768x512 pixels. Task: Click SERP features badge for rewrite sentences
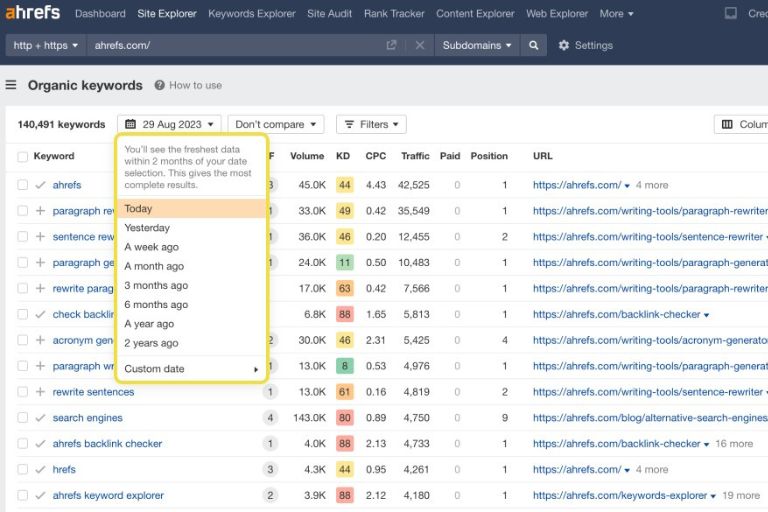270,392
